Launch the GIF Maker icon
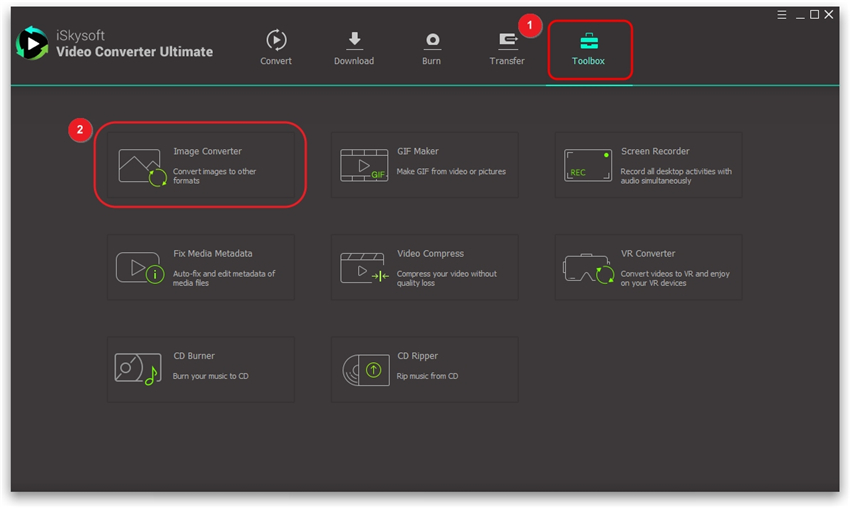Screen dimensions: 850x508 pyautogui.click(x=364, y=166)
